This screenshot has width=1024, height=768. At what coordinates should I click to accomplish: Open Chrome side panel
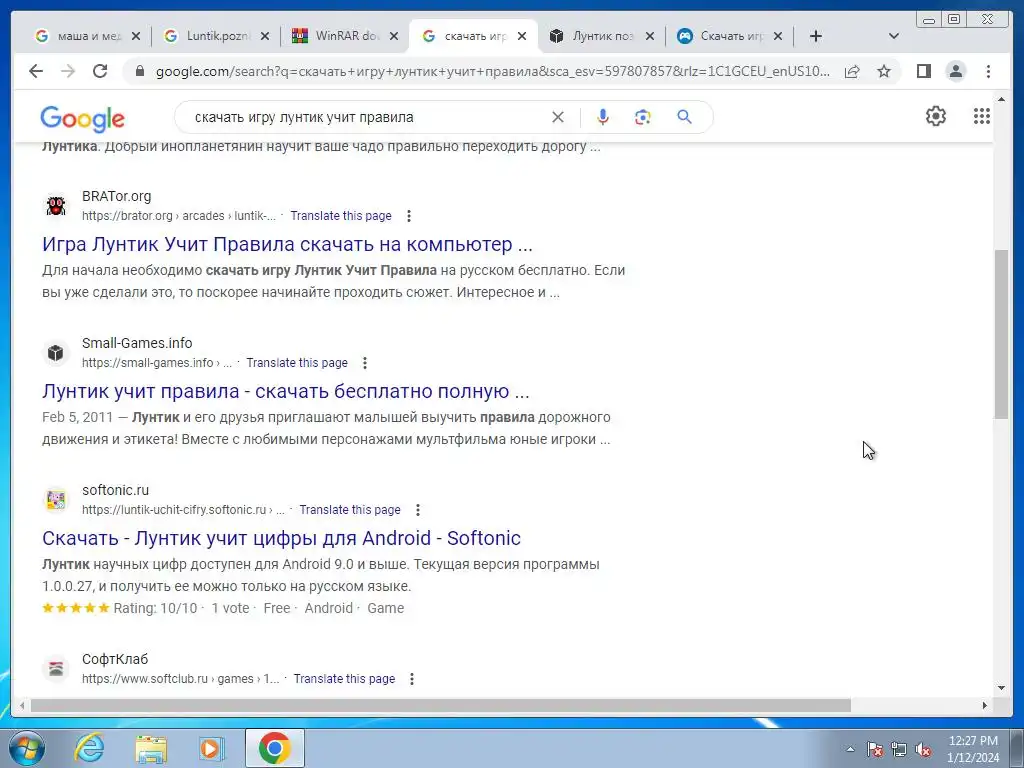[923, 71]
